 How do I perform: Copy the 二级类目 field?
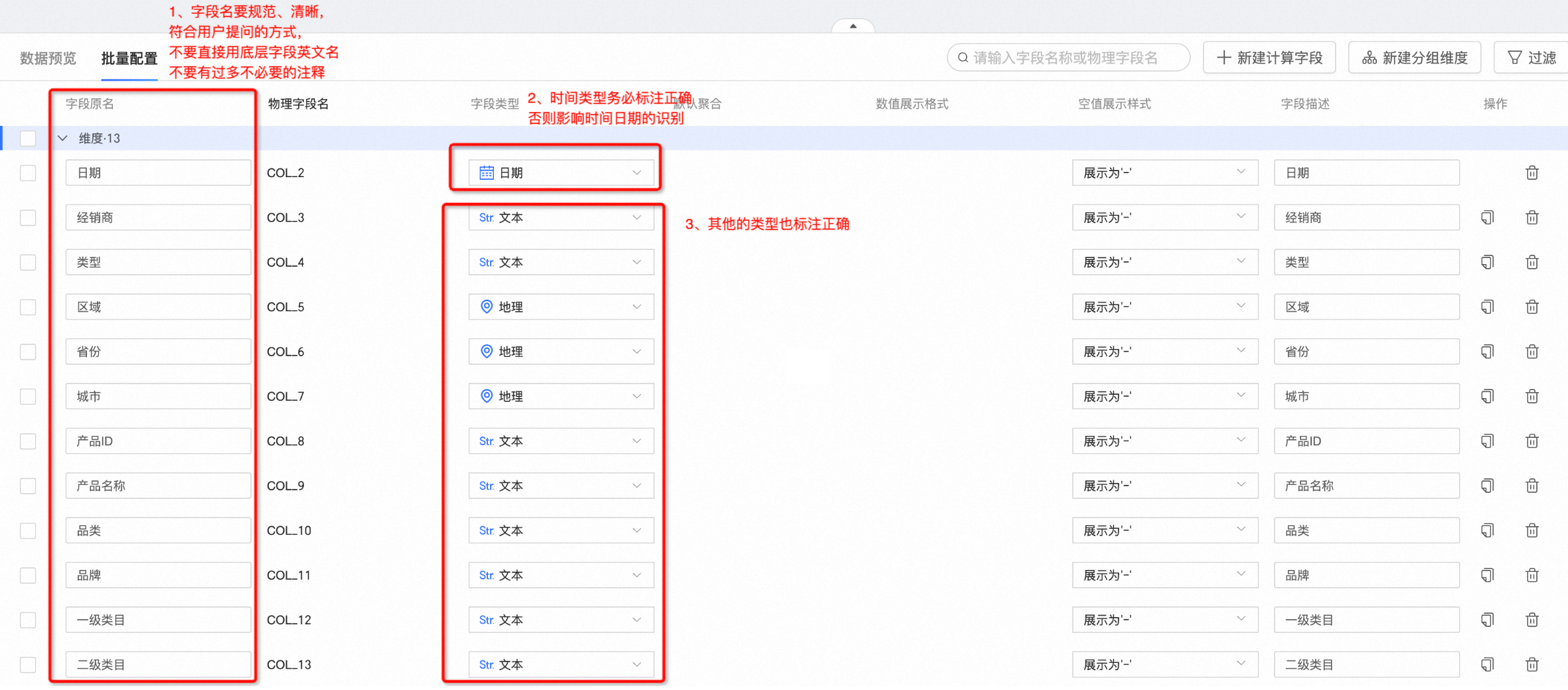pyautogui.click(x=1488, y=664)
